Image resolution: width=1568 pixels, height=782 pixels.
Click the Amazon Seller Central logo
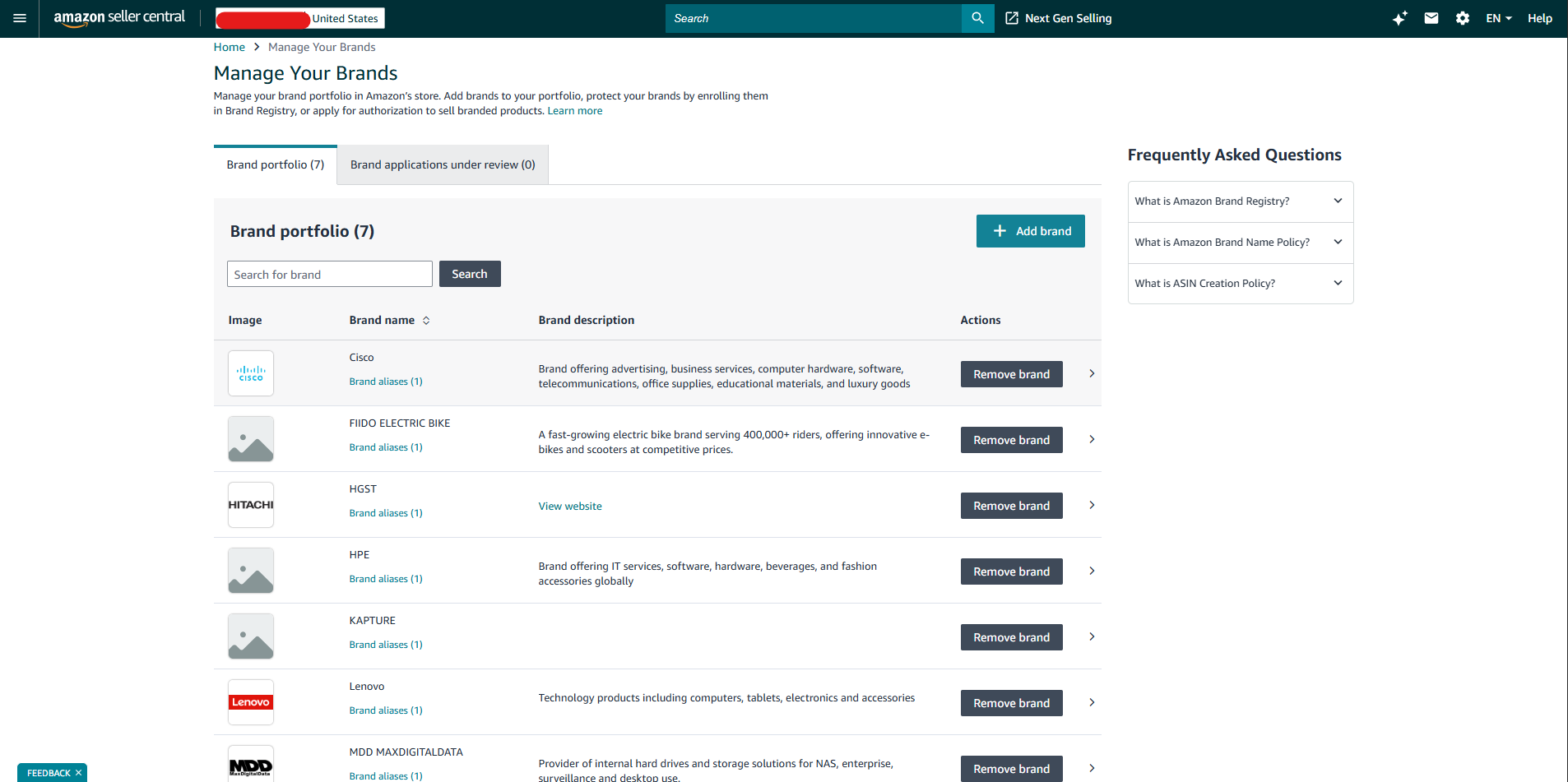(x=119, y=18)
